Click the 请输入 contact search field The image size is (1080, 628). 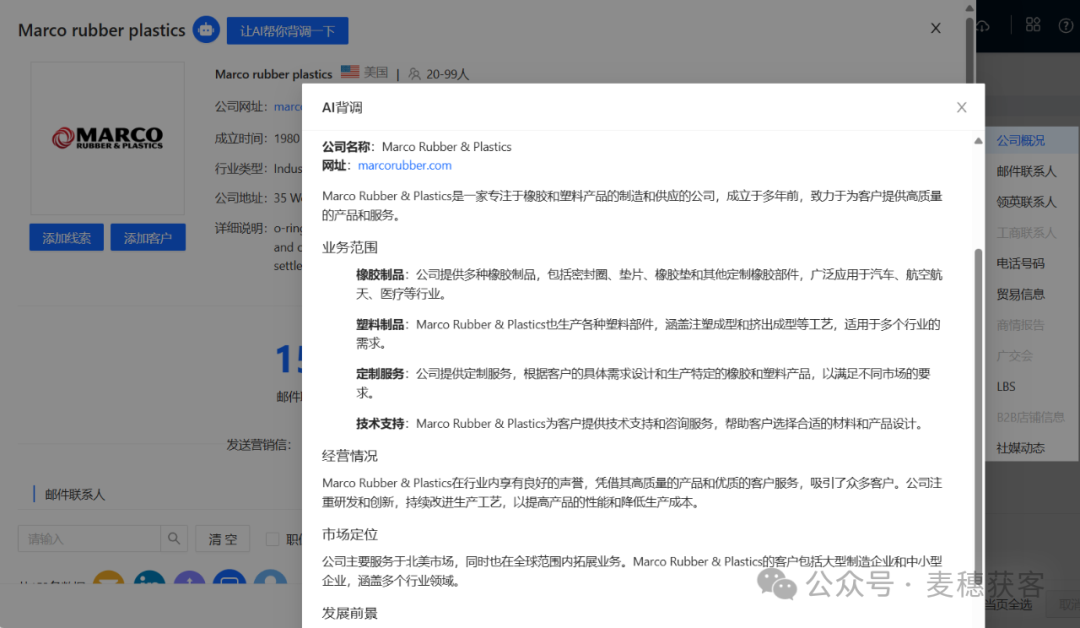pyautogui.click(x=90, y=539)
